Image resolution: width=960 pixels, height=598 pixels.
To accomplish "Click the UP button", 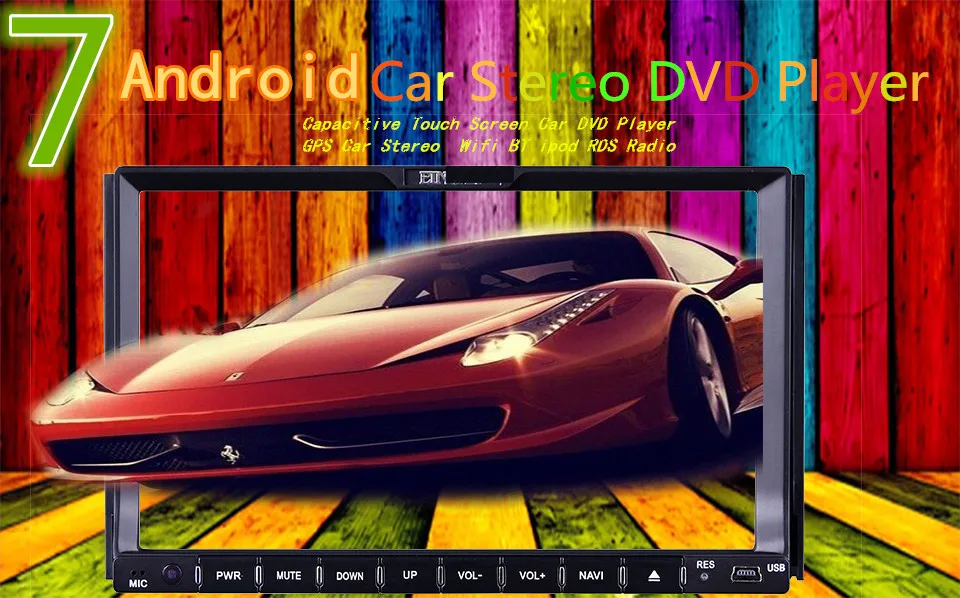I will [410, 575].
